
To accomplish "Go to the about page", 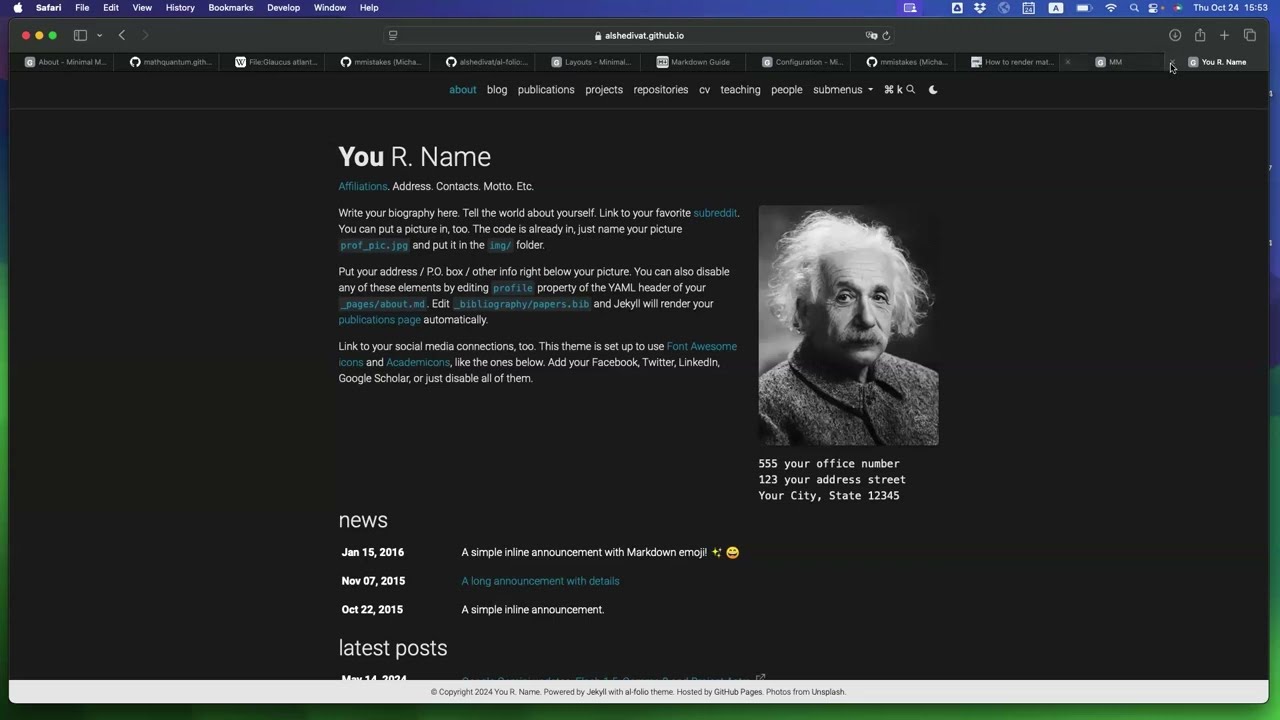I will click(463, 90).
